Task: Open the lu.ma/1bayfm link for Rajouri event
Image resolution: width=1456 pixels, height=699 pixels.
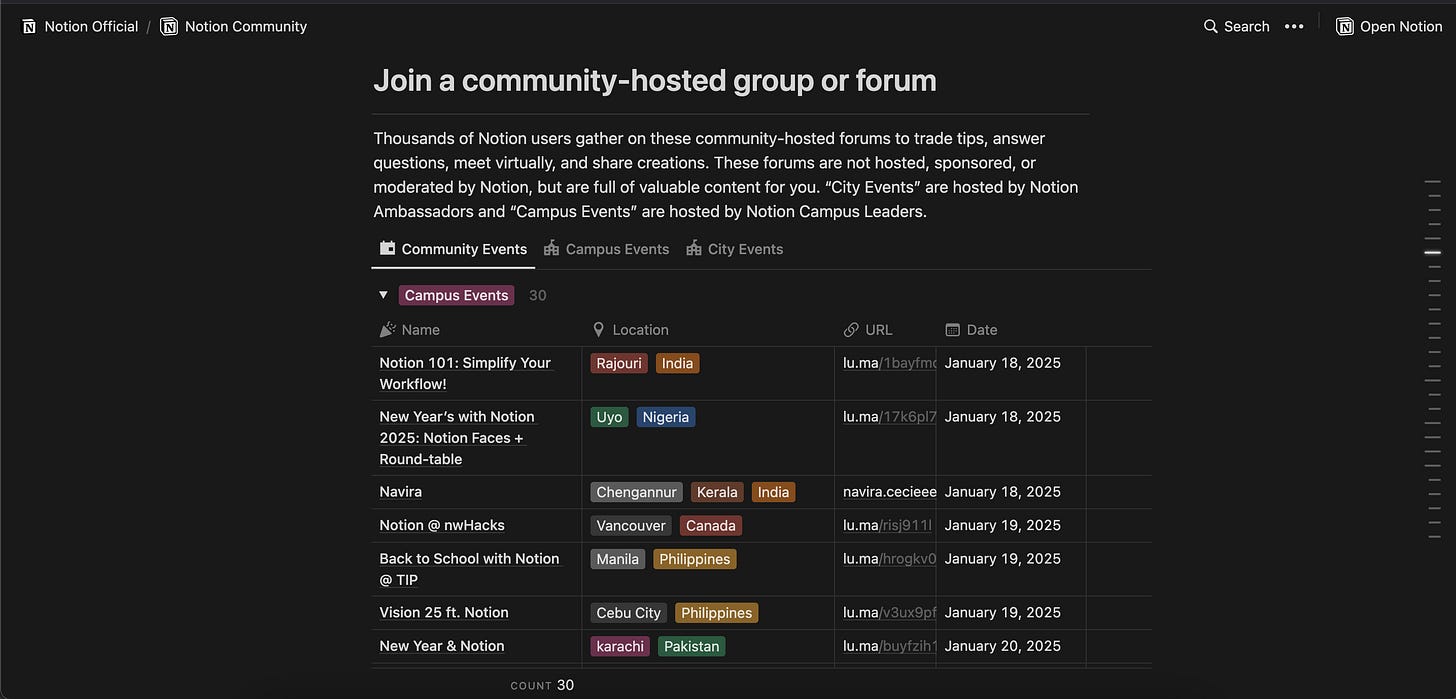Action: [x=889, y=363]
